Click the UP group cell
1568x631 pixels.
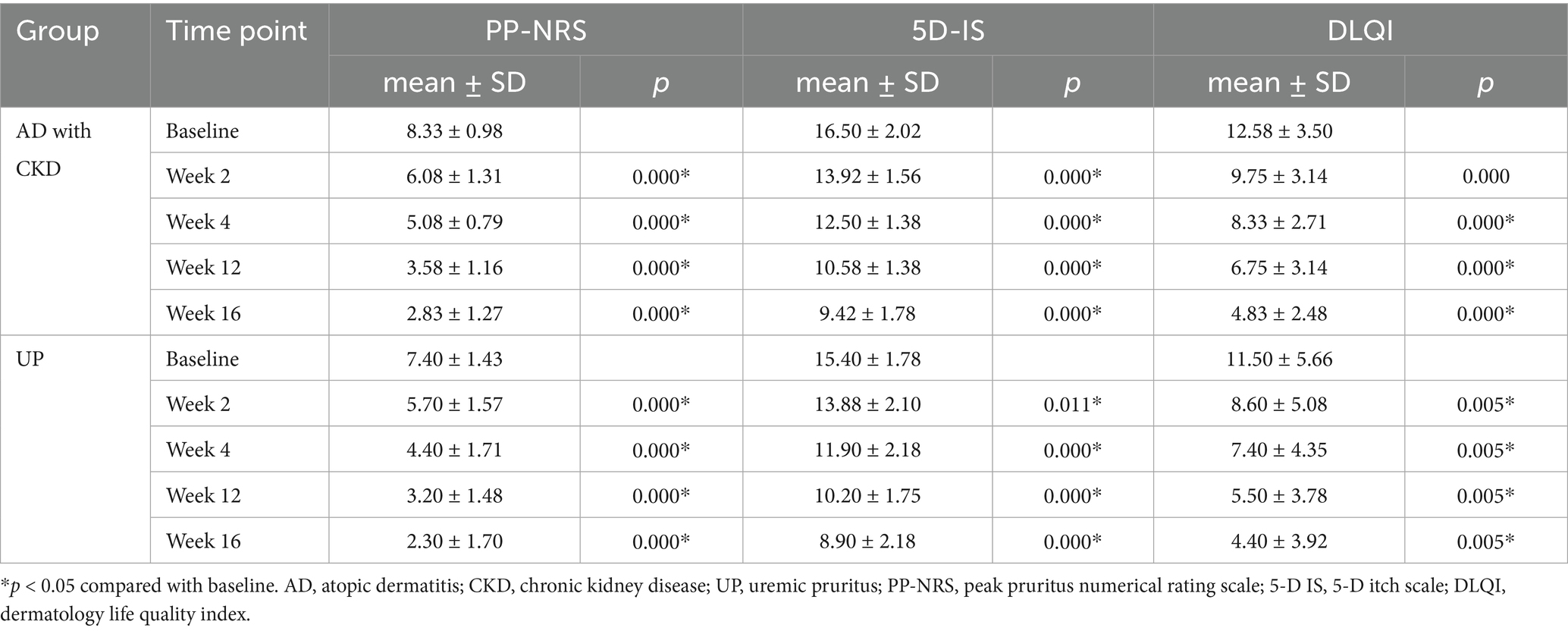click(30, 359)
